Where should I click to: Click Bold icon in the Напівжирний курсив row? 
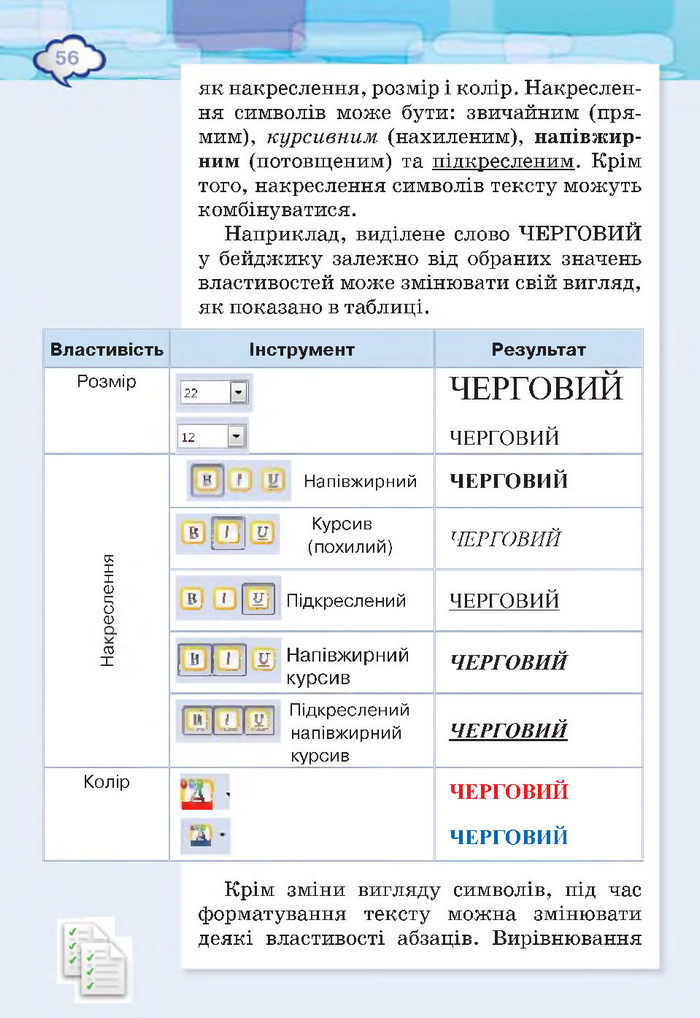[195, 659]
